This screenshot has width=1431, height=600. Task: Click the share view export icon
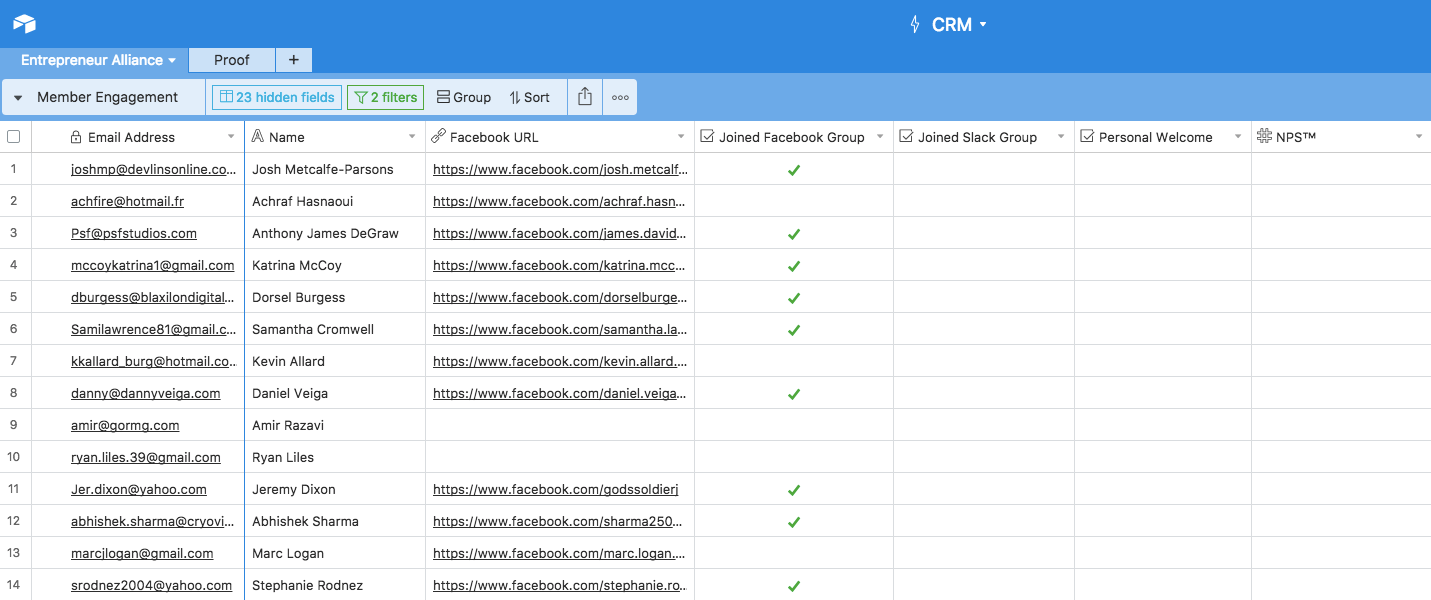585,97
